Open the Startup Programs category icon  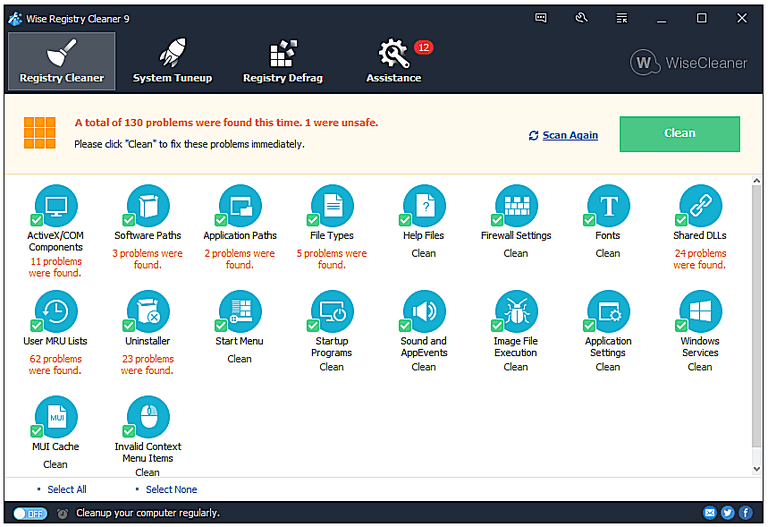point(333,311)
